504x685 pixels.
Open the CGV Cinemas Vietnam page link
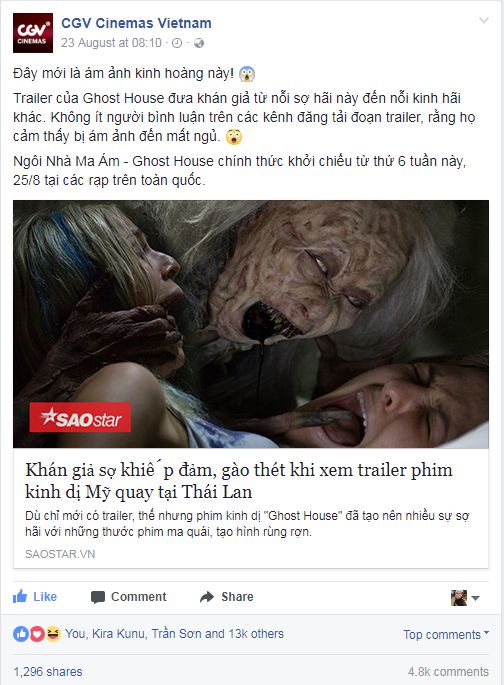pyautogui.click(x=136, y=23)
